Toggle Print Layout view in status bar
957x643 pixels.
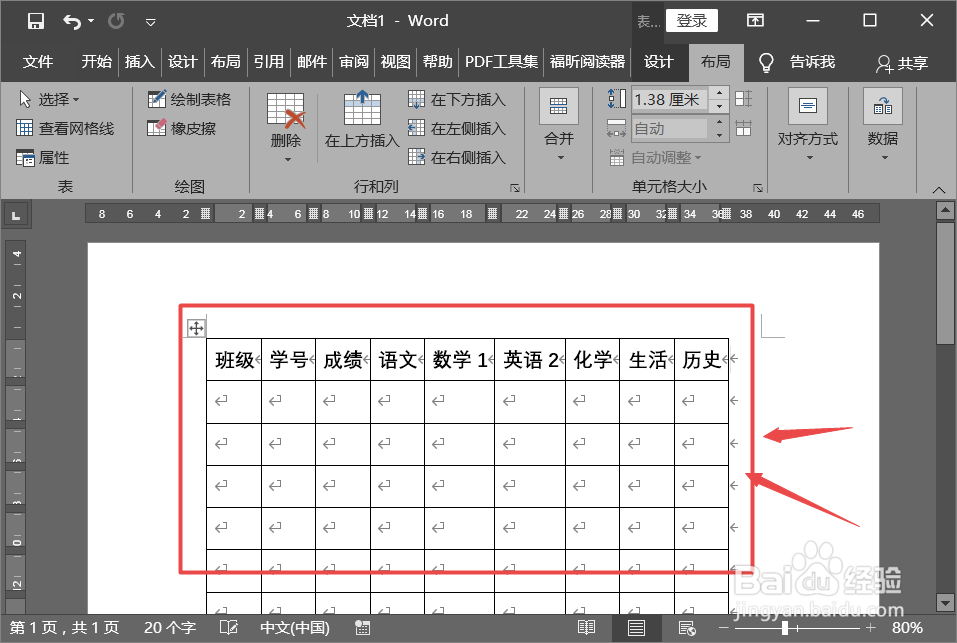coord(637,627)
